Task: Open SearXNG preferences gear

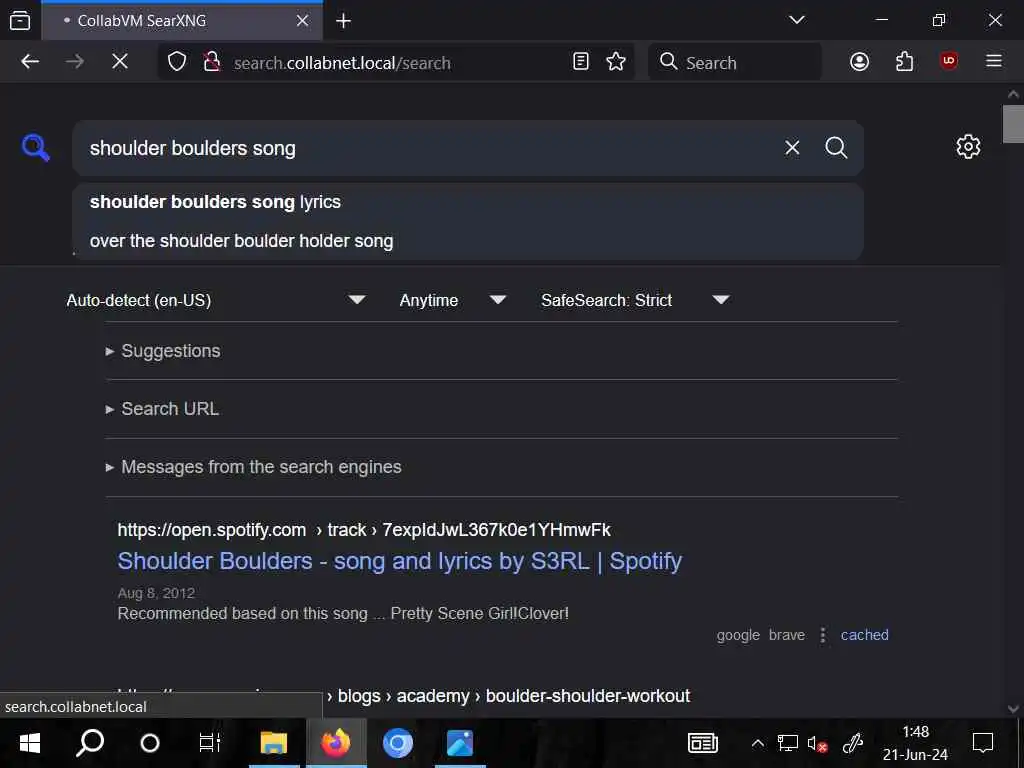Action: tap(968, 146)
